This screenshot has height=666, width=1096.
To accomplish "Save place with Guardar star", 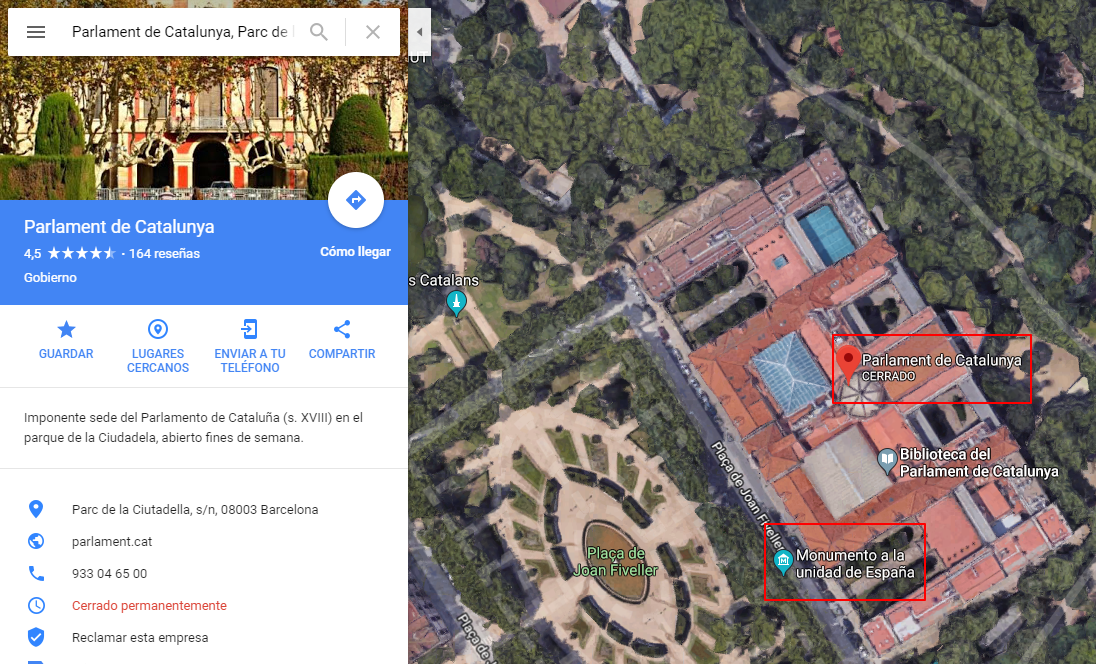I will tap(66, 340).
